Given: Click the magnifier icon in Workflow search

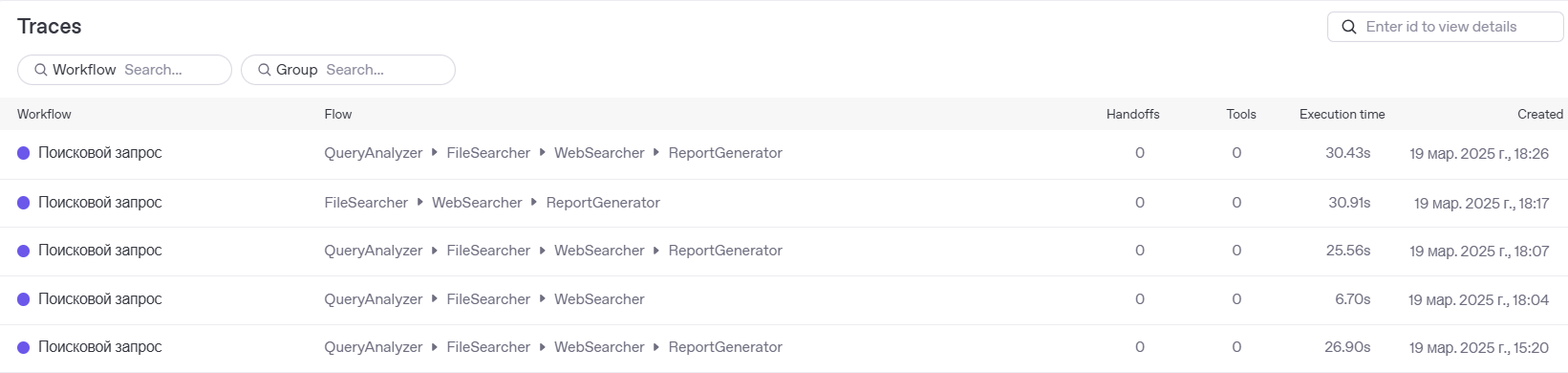Looking at the screenshot, I should (41, 70).
